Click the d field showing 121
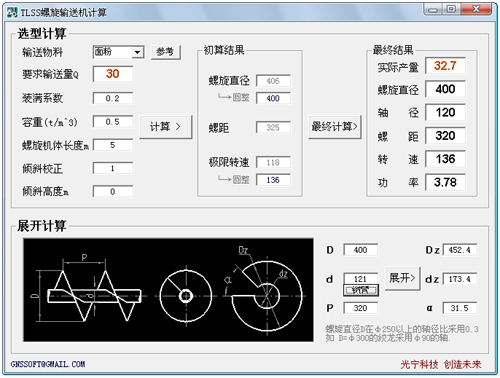500x378 pixels. pos(361,279)
